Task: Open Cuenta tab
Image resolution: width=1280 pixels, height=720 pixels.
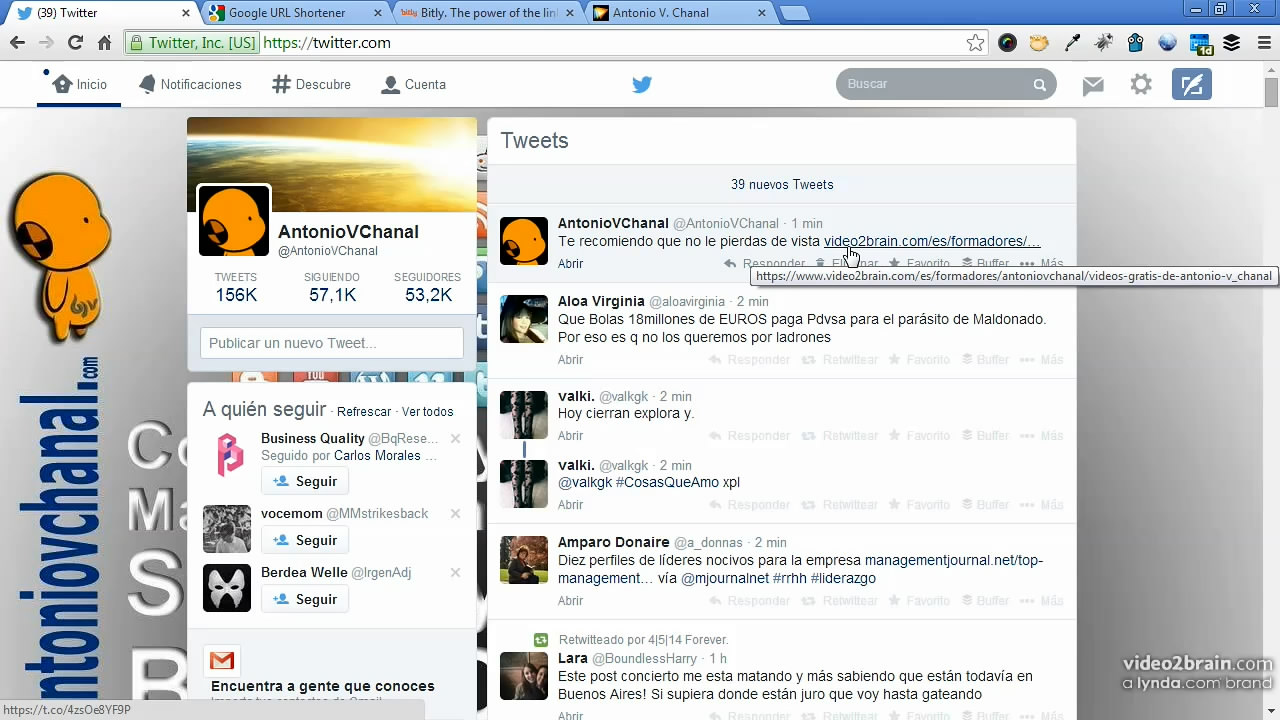Action: click(413, 85)
